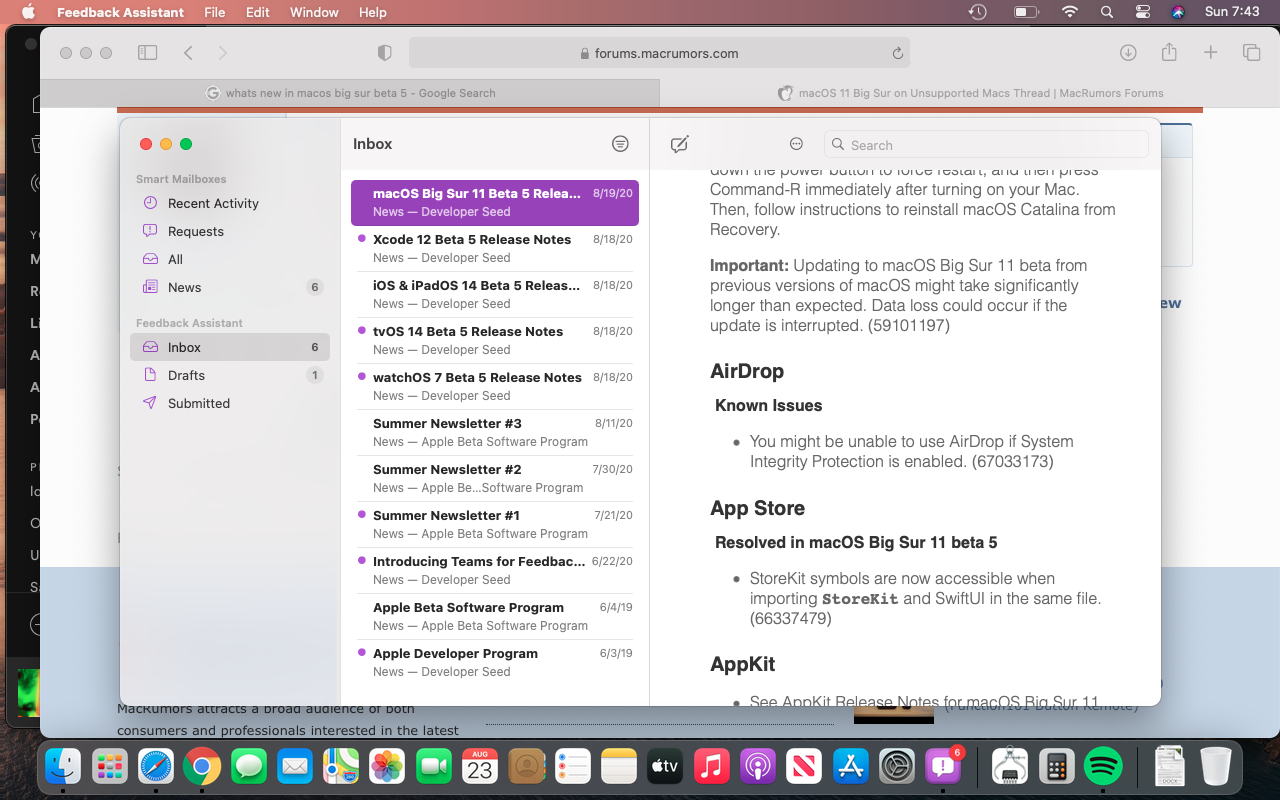Open Xcode 12 Beta 5 Release Notes
This screenshot has height=800, width=1280.
[x=495, y=249]
